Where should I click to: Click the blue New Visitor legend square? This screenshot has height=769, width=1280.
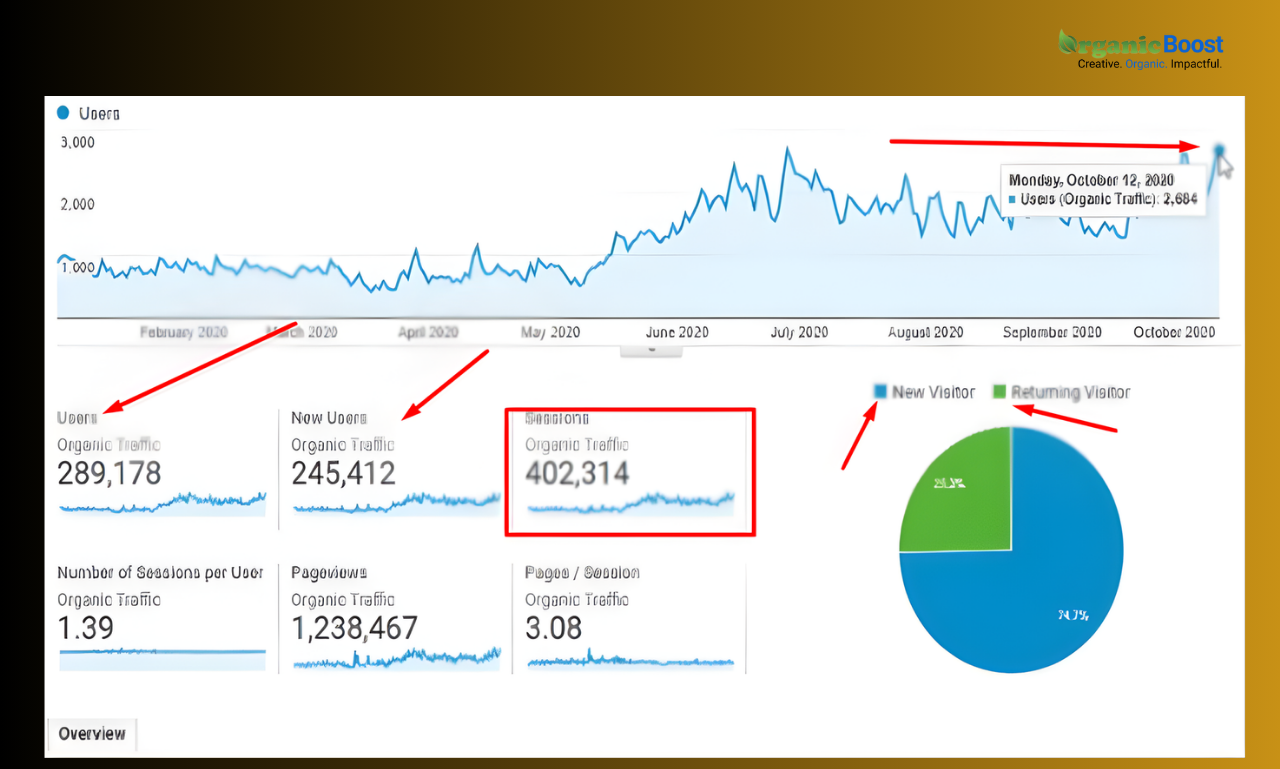click(x=880, y=392)
